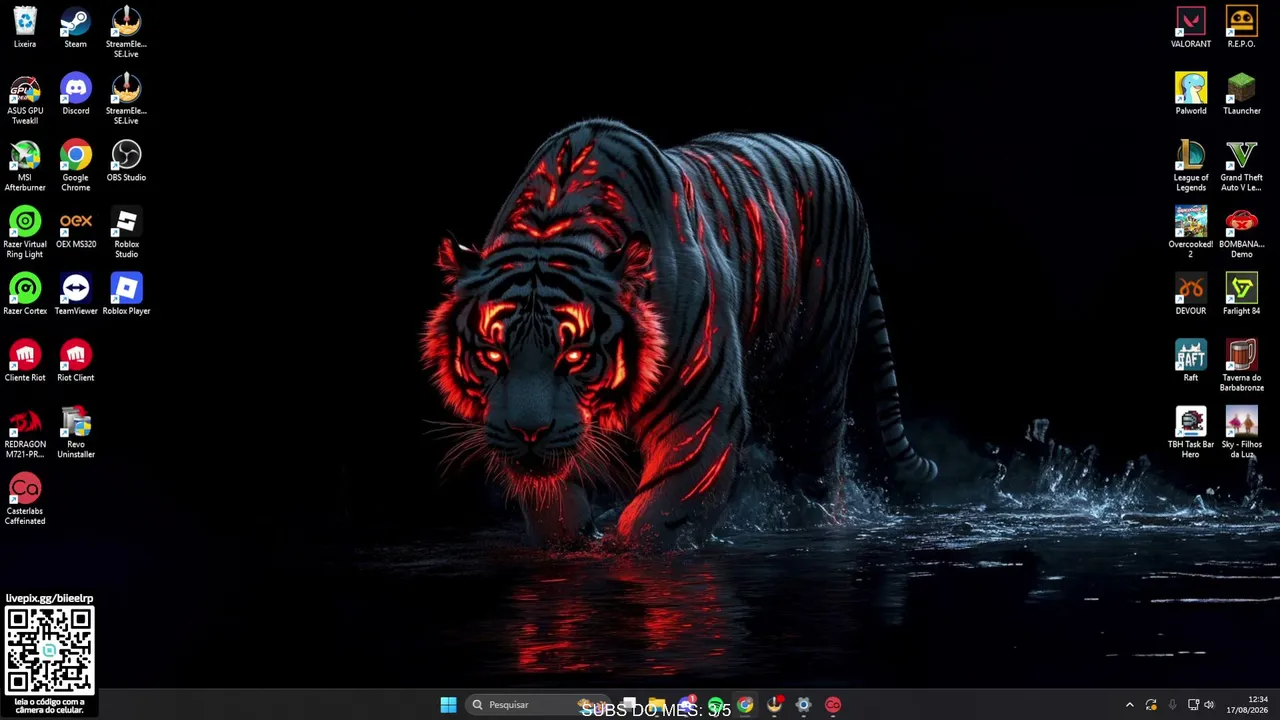Open File Explorer from the taskbar

point(657,705)
